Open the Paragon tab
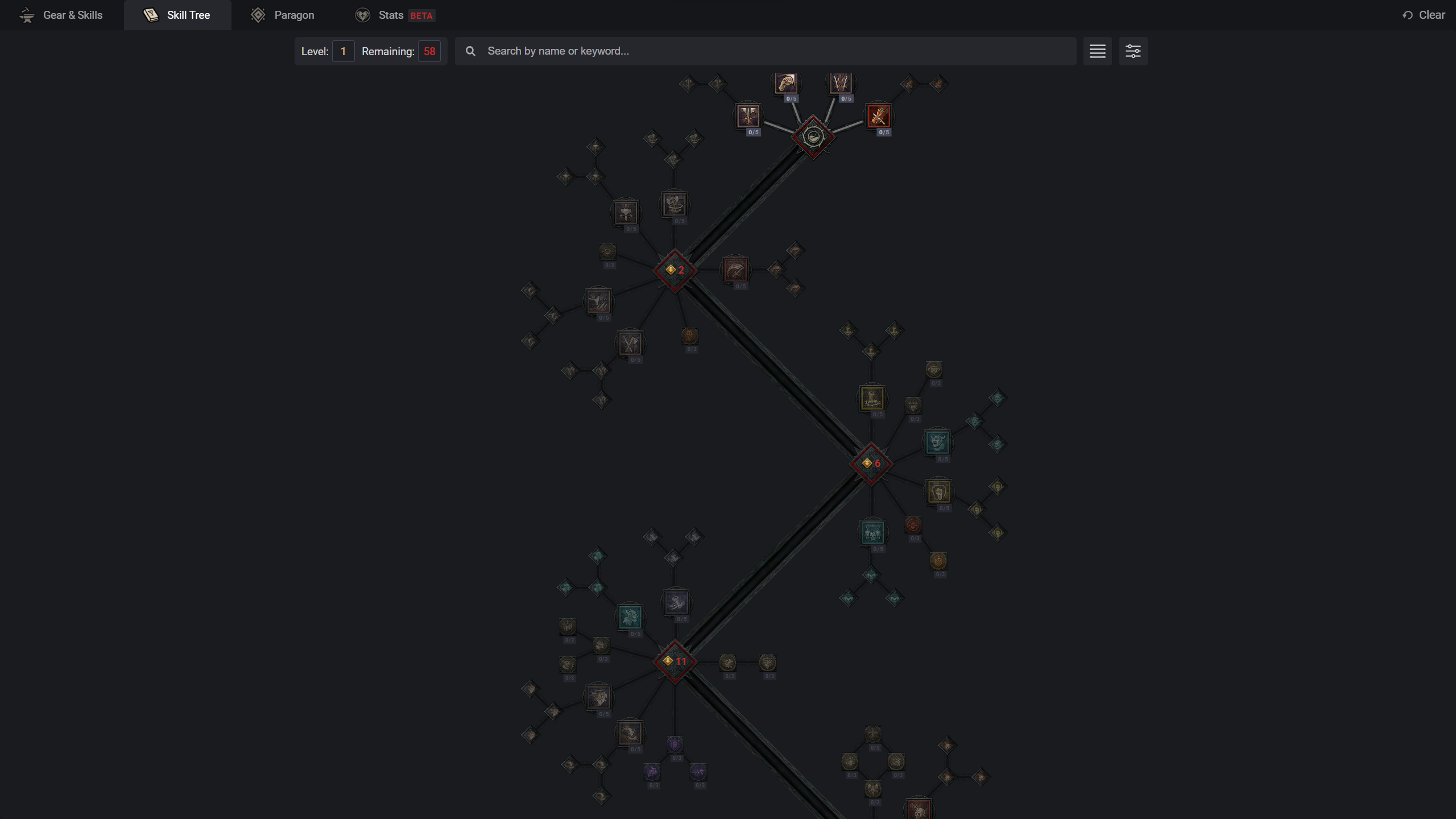The width and height of the screenshot is (1456, 819). click(x=283, y=15)
